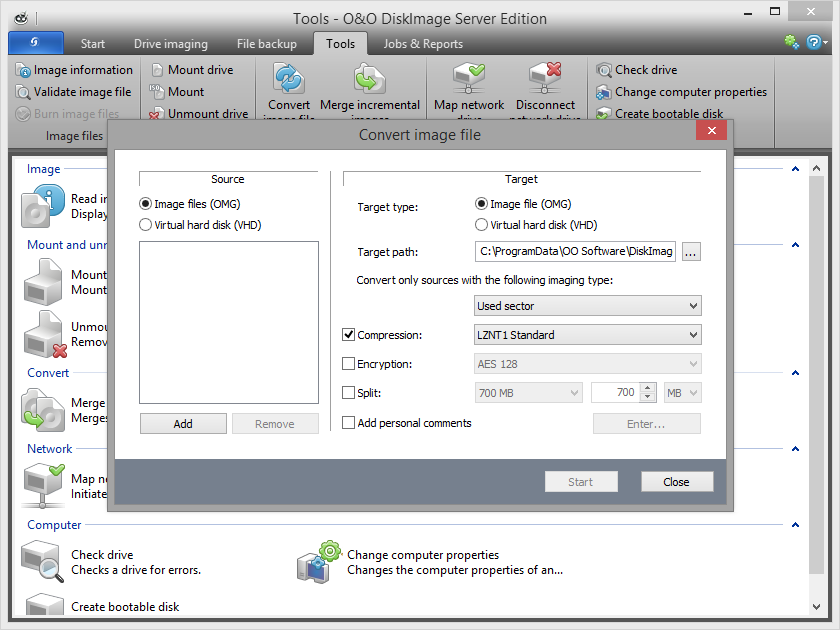
Task: Decrease split size with down spinner arrow
Action: pyautogui.click(x=648, y=398)
